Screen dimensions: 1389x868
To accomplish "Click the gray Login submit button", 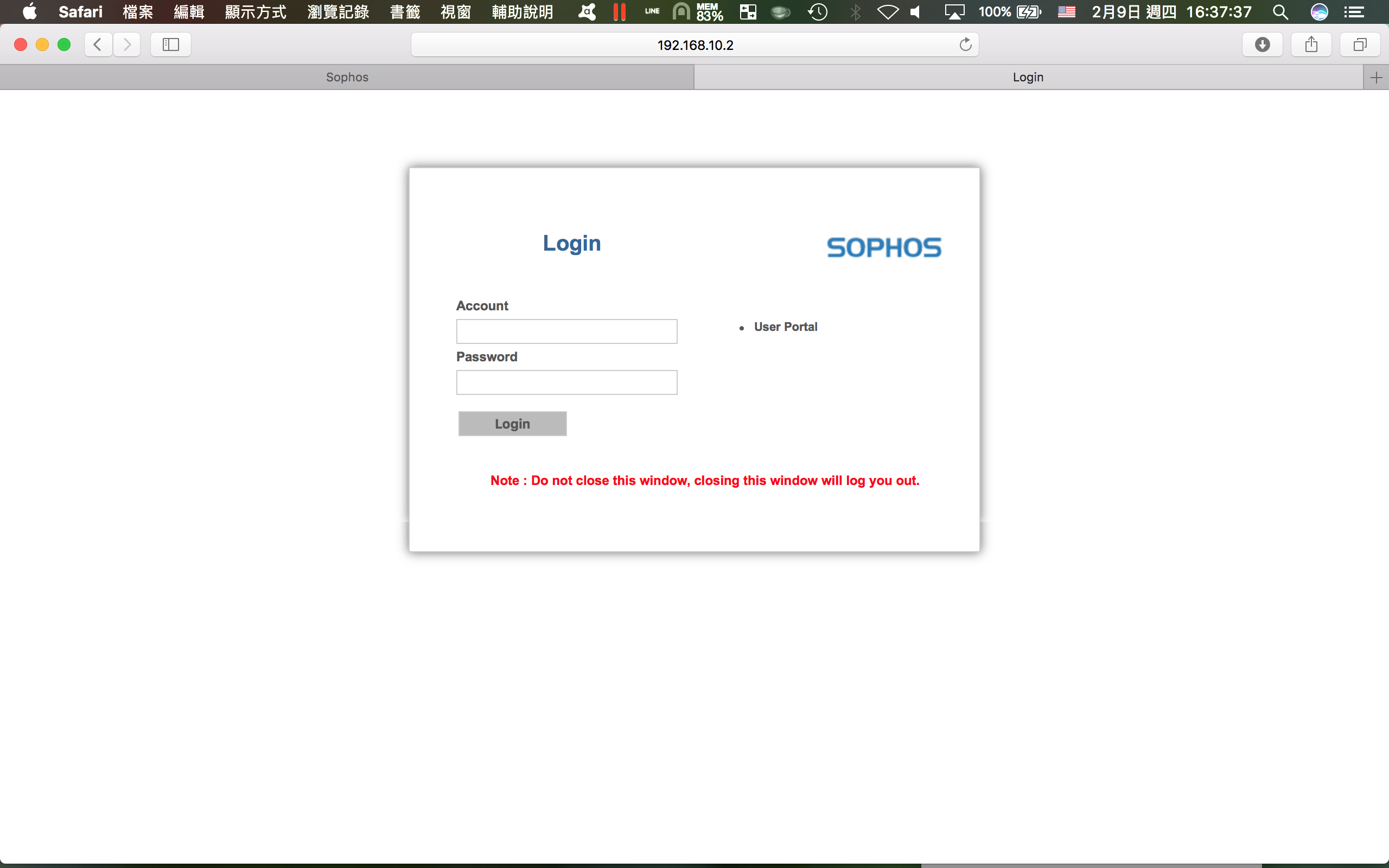I will coord(512,424).
